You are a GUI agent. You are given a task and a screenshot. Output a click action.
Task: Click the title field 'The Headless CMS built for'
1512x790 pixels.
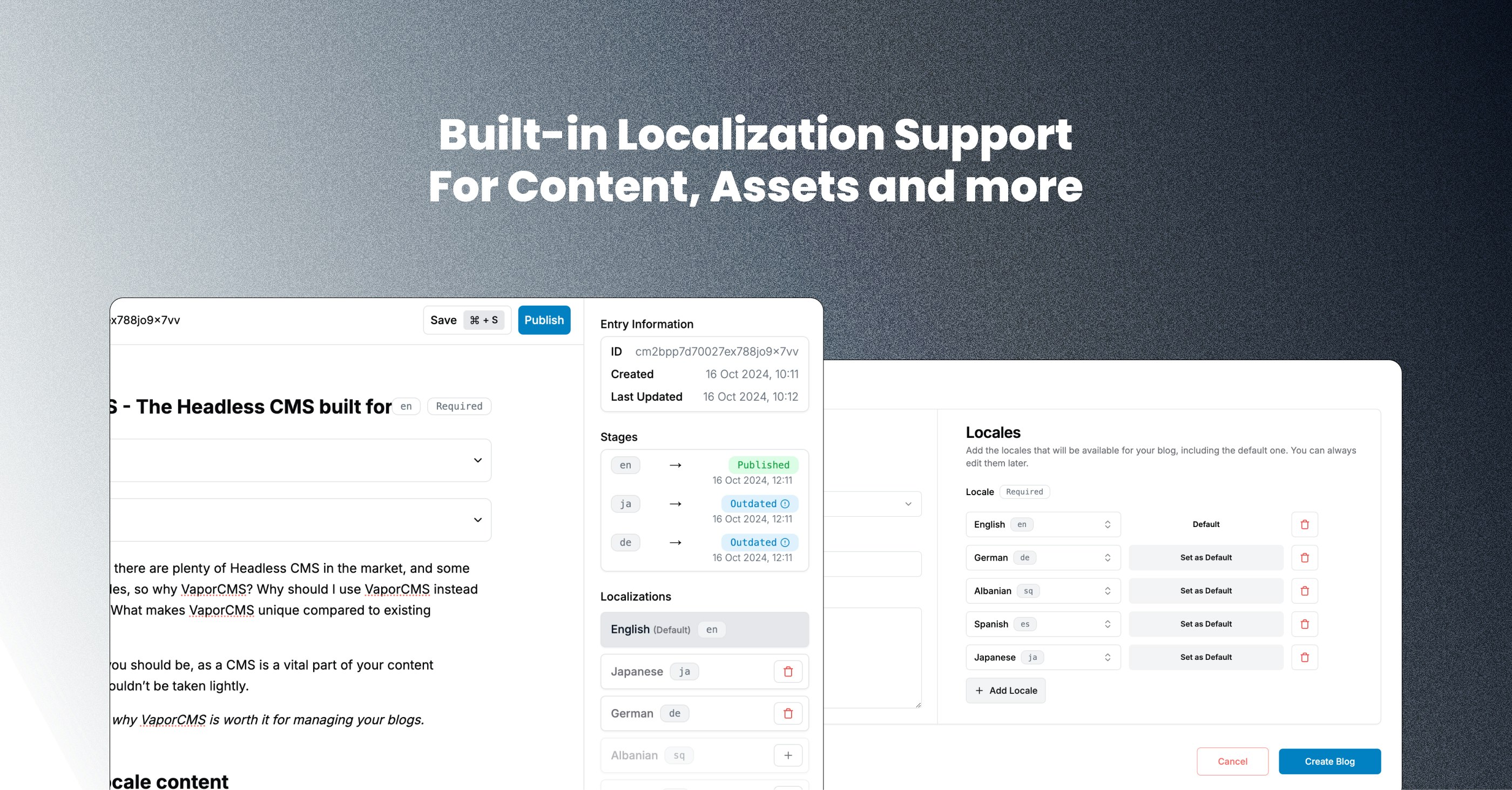pyautogui.click(x=251, y=406)
